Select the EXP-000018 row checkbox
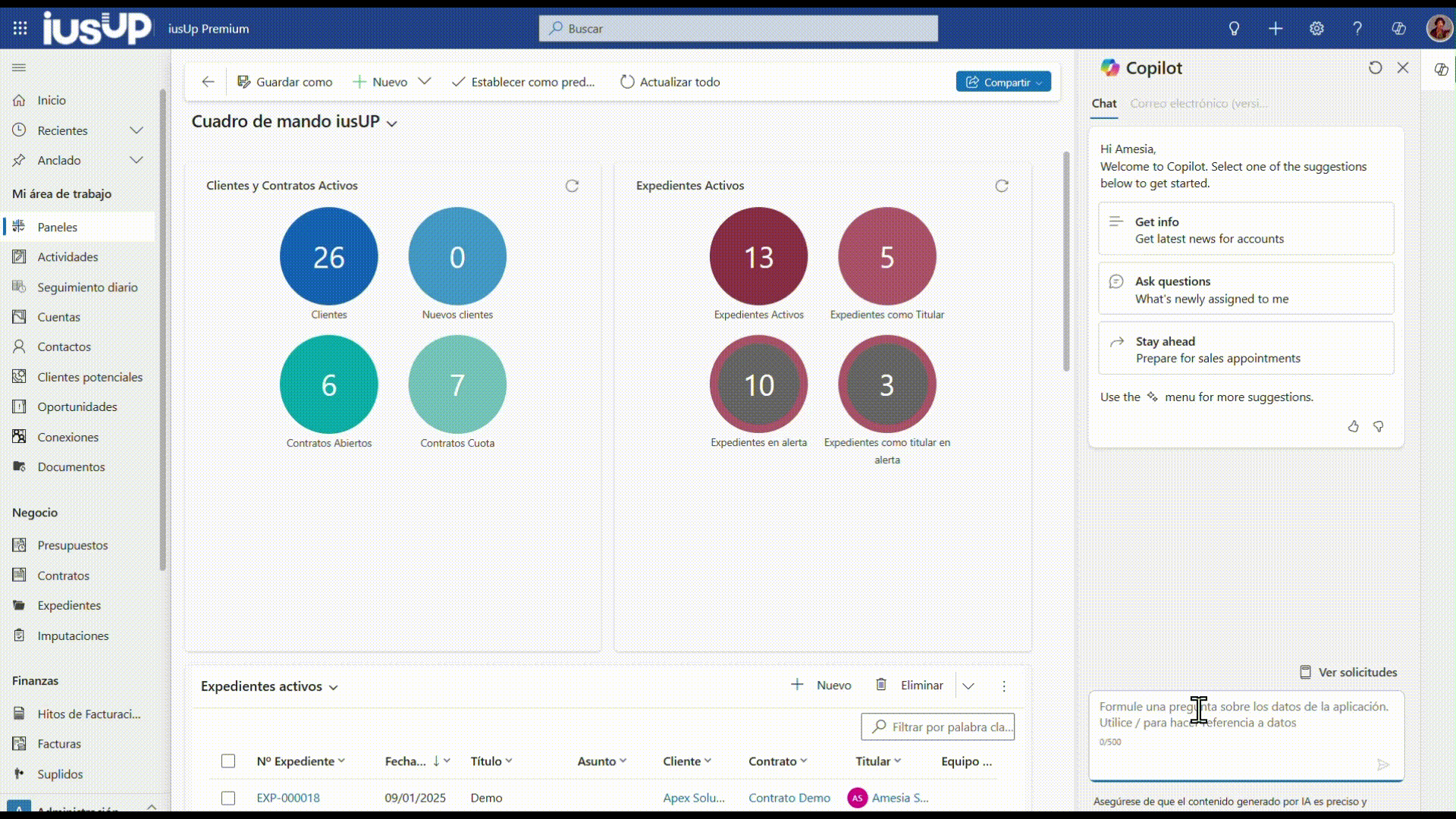This screenshot has width=1456, height=819. [228, 798]
